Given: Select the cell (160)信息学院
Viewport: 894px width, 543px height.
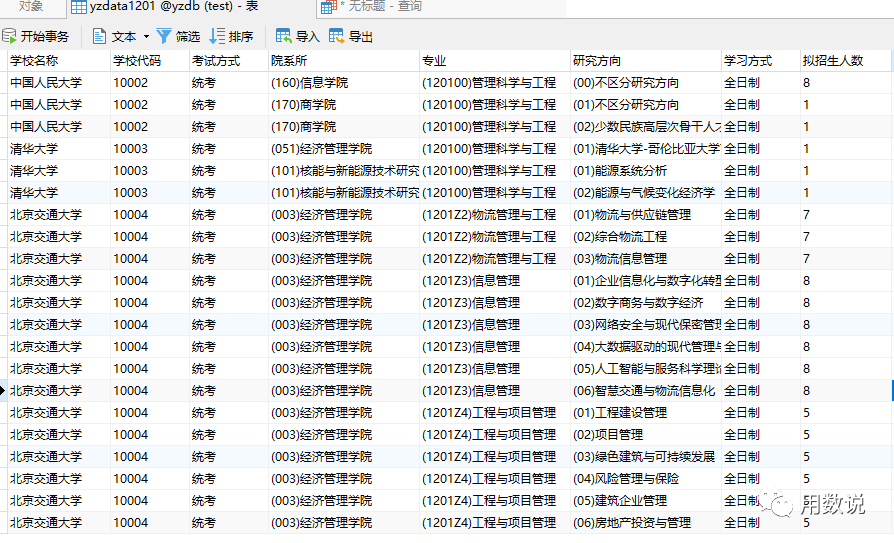Looking at the screenshot, I should (344, 83).
